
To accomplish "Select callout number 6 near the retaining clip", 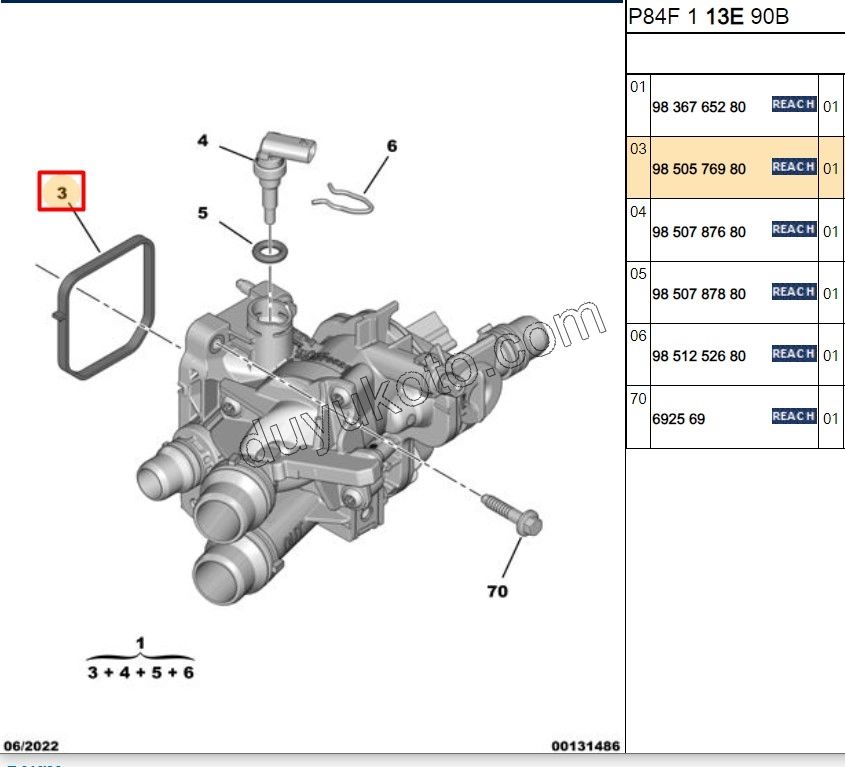I will coord(391,146).
